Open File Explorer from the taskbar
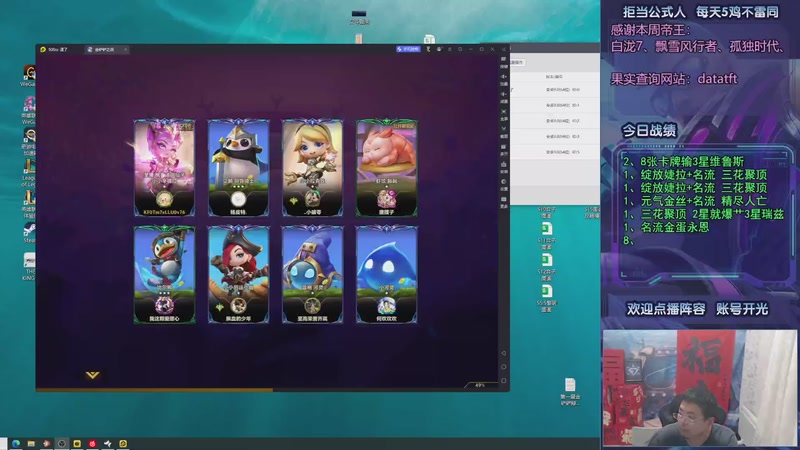The width and height of the screenshot is (800, 450). pos(31,443)
